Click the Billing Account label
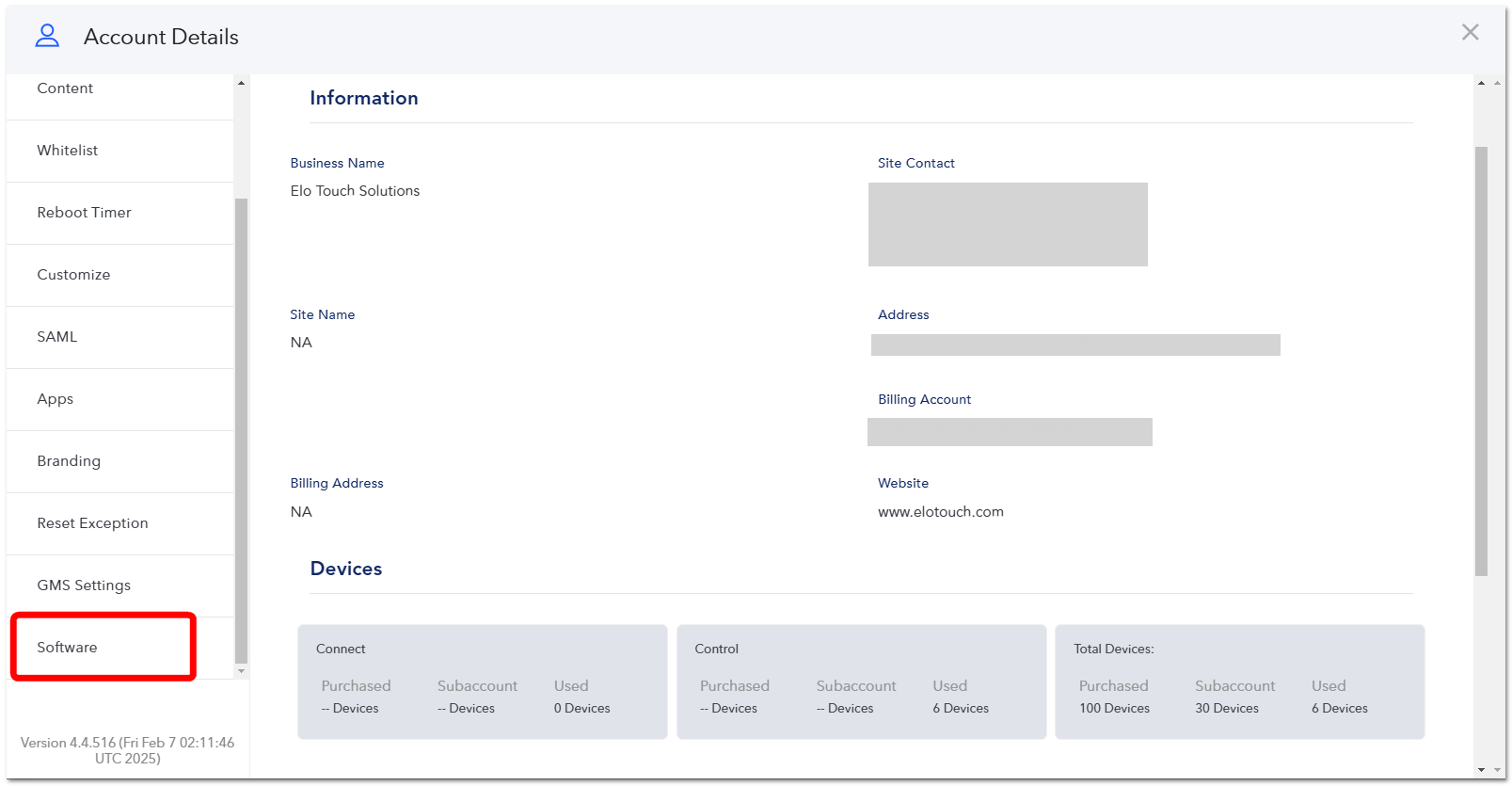 (x=924, y=400)
